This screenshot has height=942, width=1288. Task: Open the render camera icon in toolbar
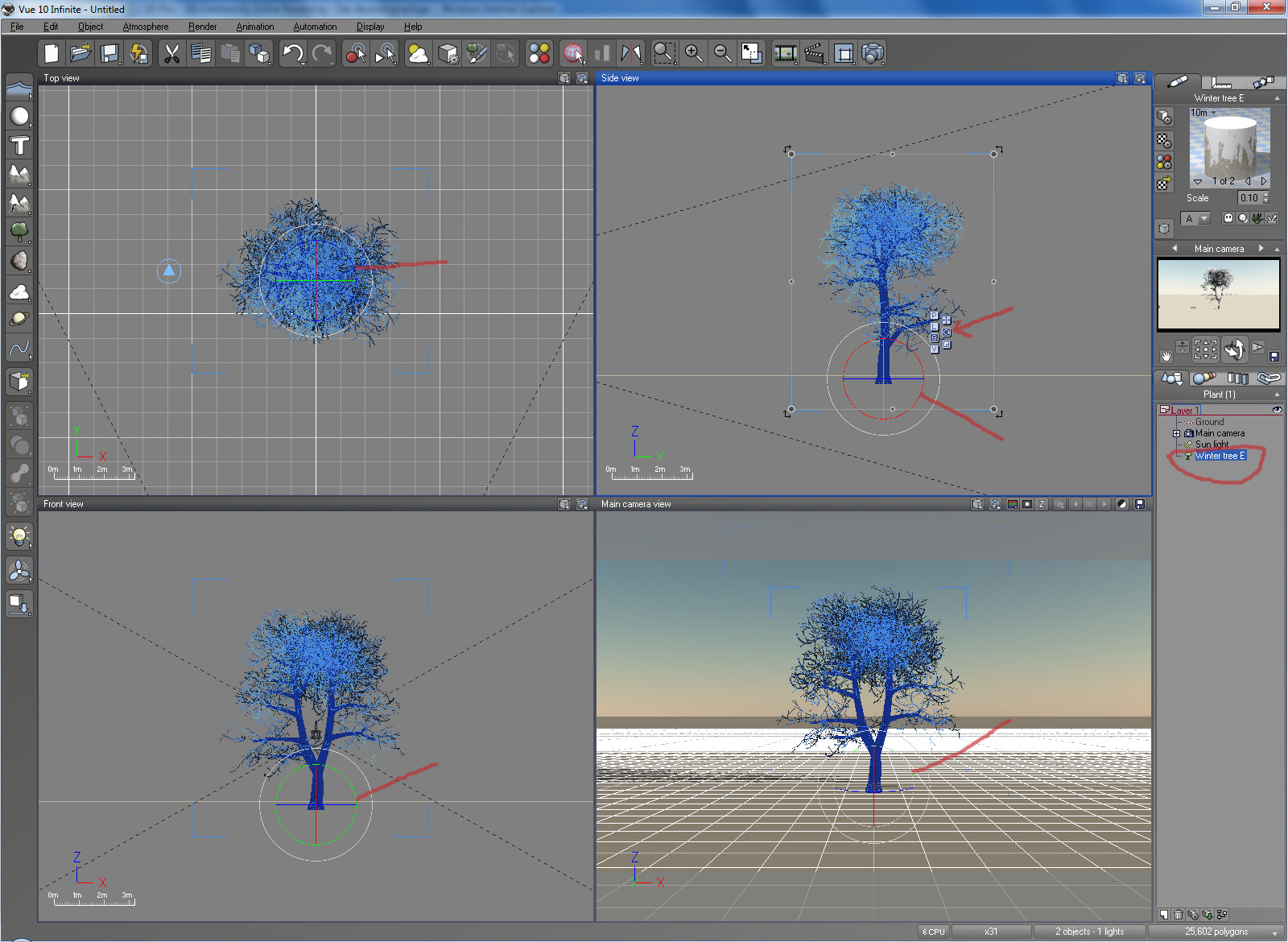click(x=873, y=54)
